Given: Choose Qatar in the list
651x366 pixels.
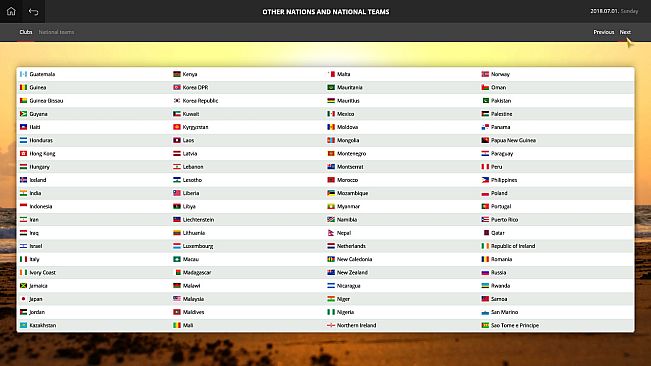Looking at the screenshot, I should click(498, 233).
